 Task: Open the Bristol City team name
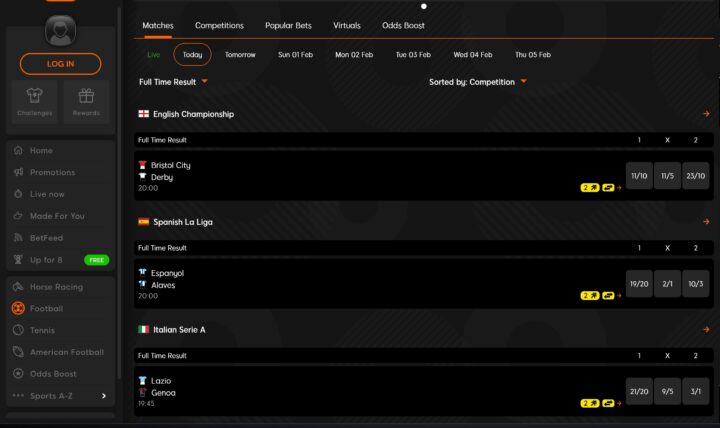[x=170, y=165]
